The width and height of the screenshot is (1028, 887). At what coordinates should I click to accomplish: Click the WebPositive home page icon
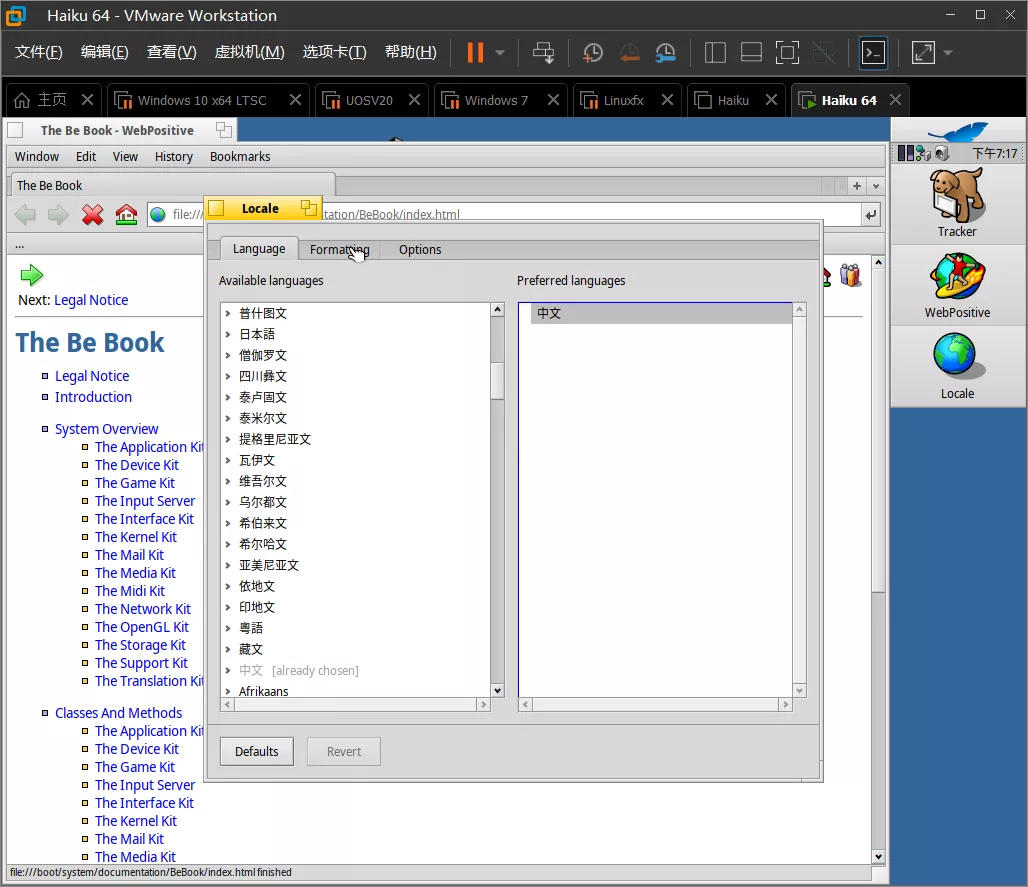pos(126,215)
